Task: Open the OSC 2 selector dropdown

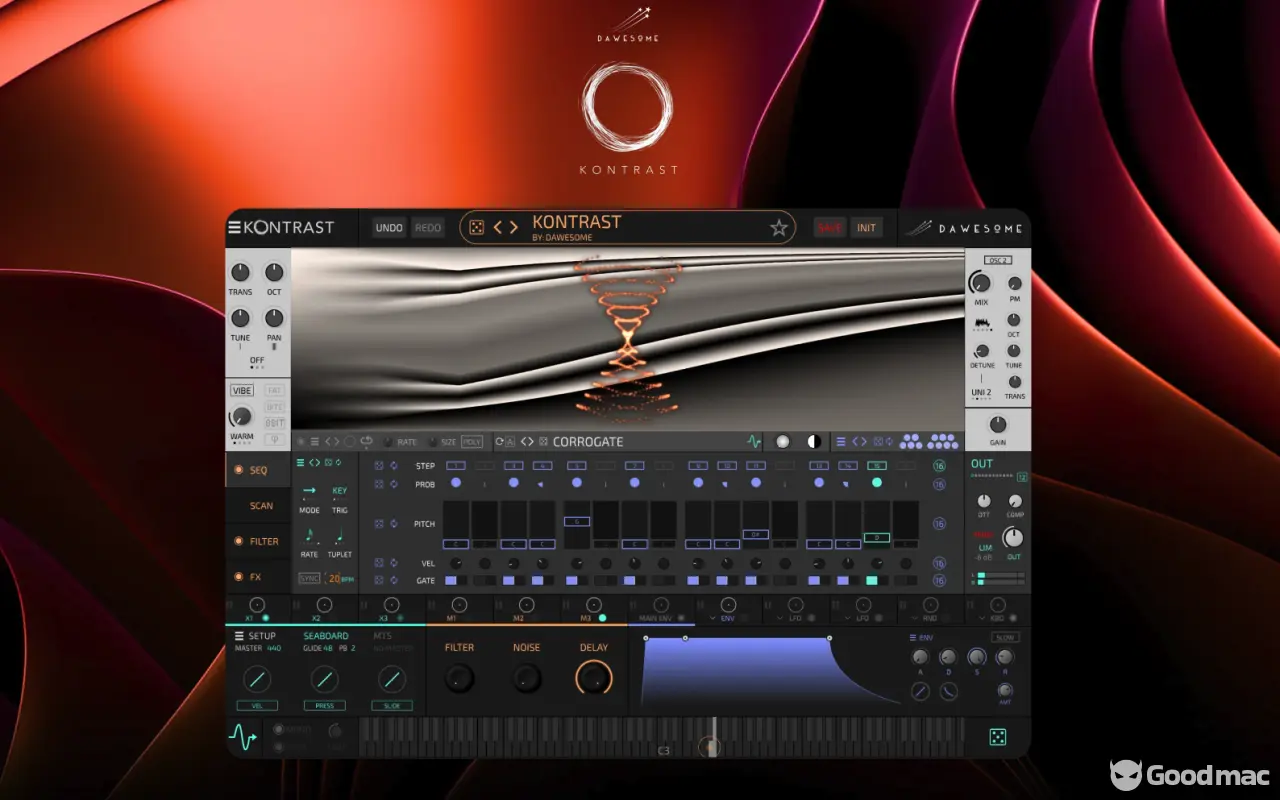Action: [997, 260]
